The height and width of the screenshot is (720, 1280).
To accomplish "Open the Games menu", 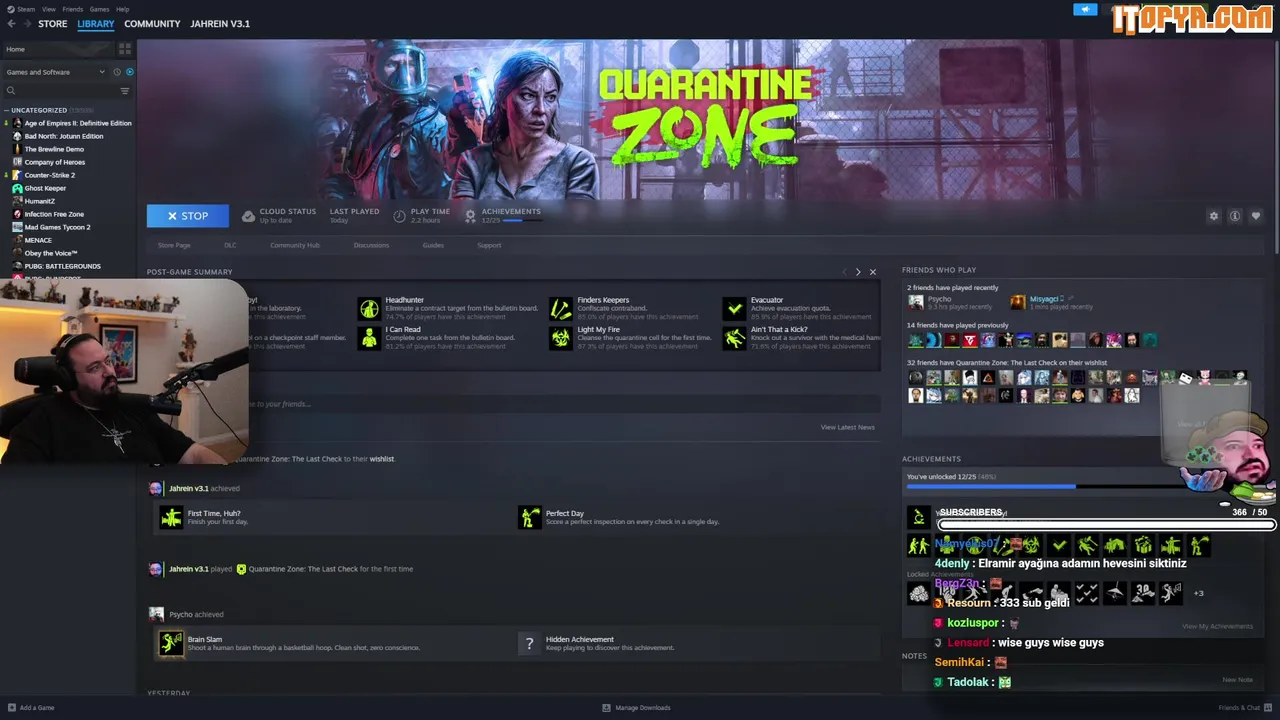I will coord(99,9).
